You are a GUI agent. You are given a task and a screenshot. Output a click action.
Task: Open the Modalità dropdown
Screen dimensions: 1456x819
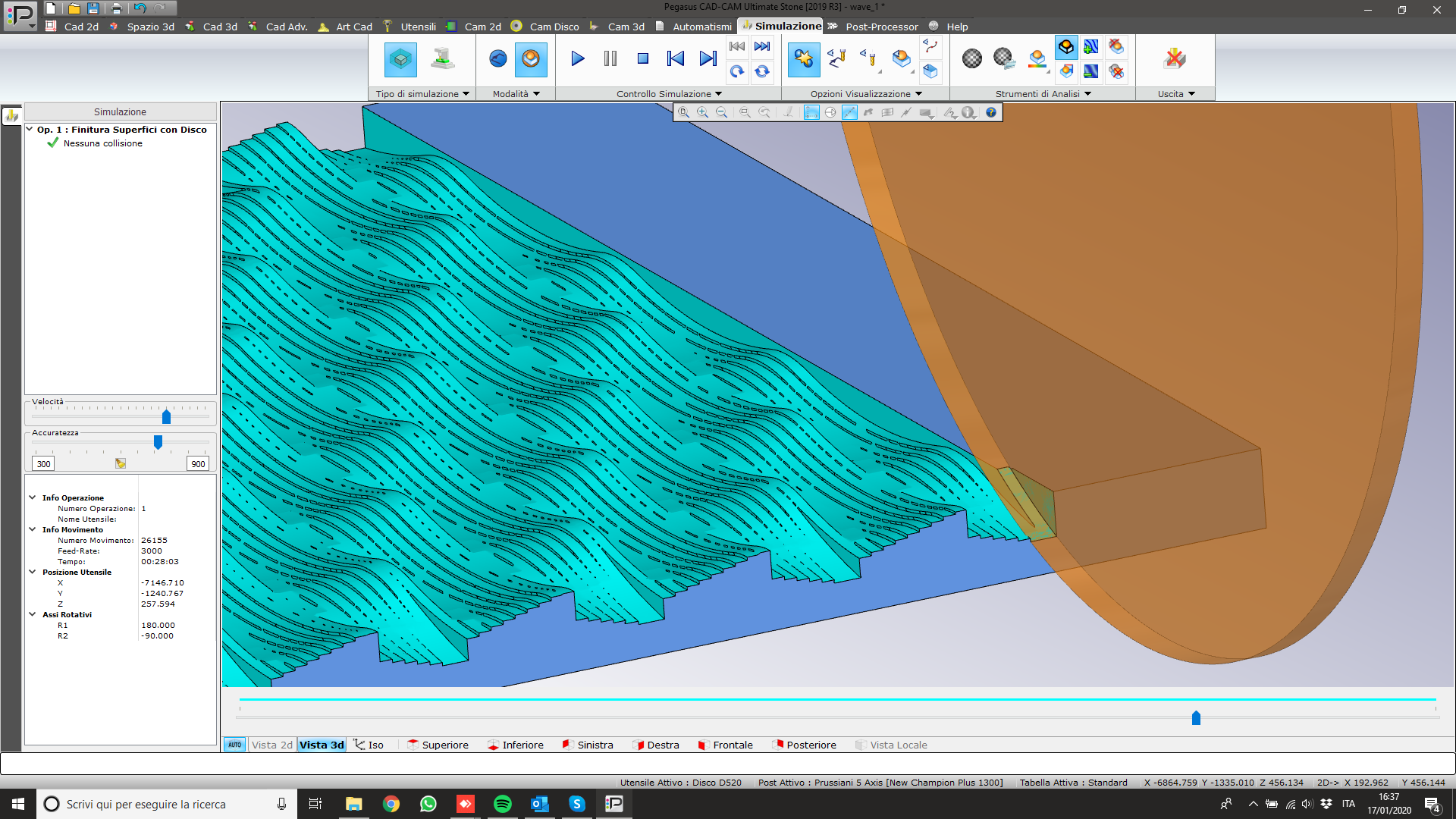(516, 94)
